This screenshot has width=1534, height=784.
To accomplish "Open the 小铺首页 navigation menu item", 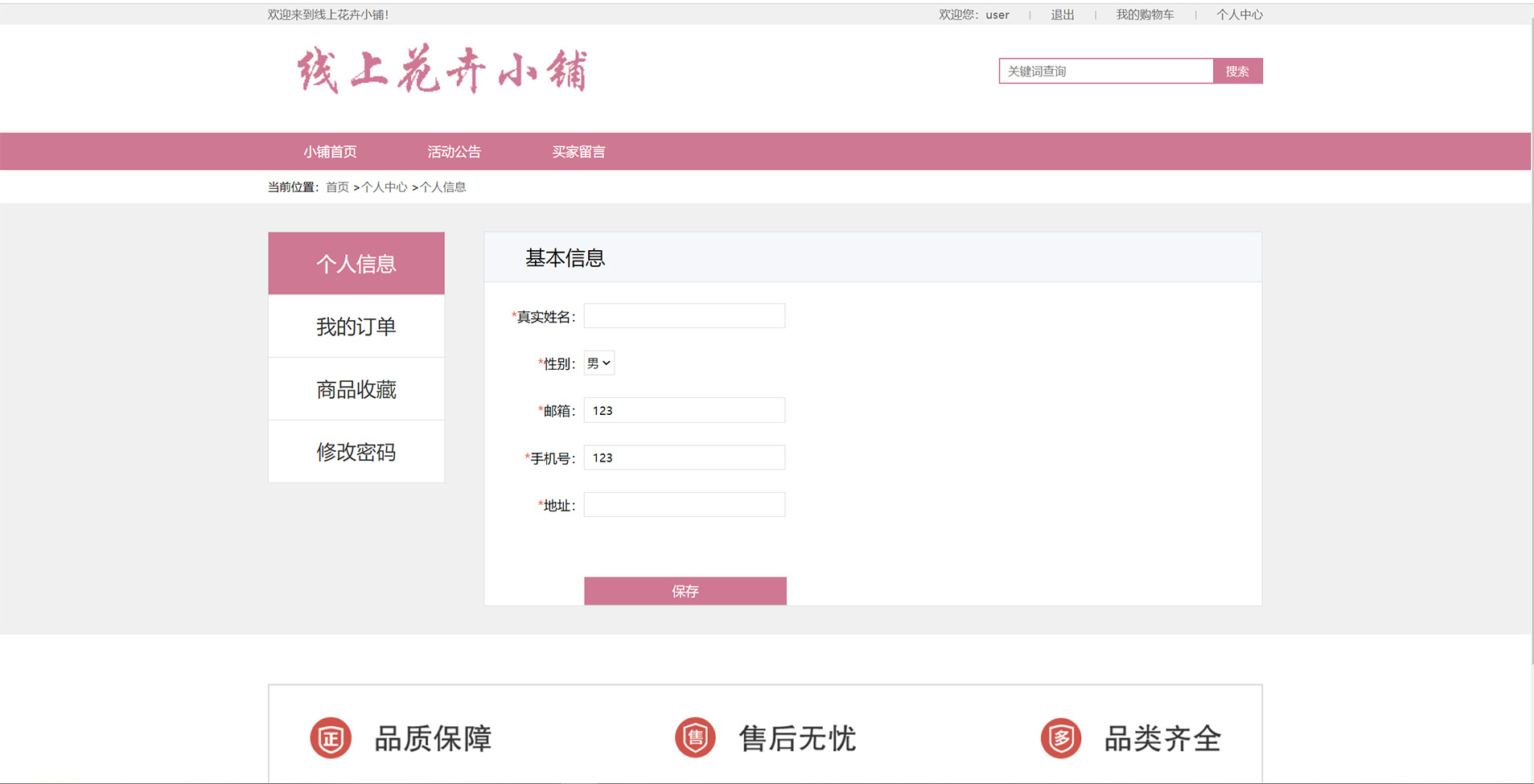I will 330,152.
